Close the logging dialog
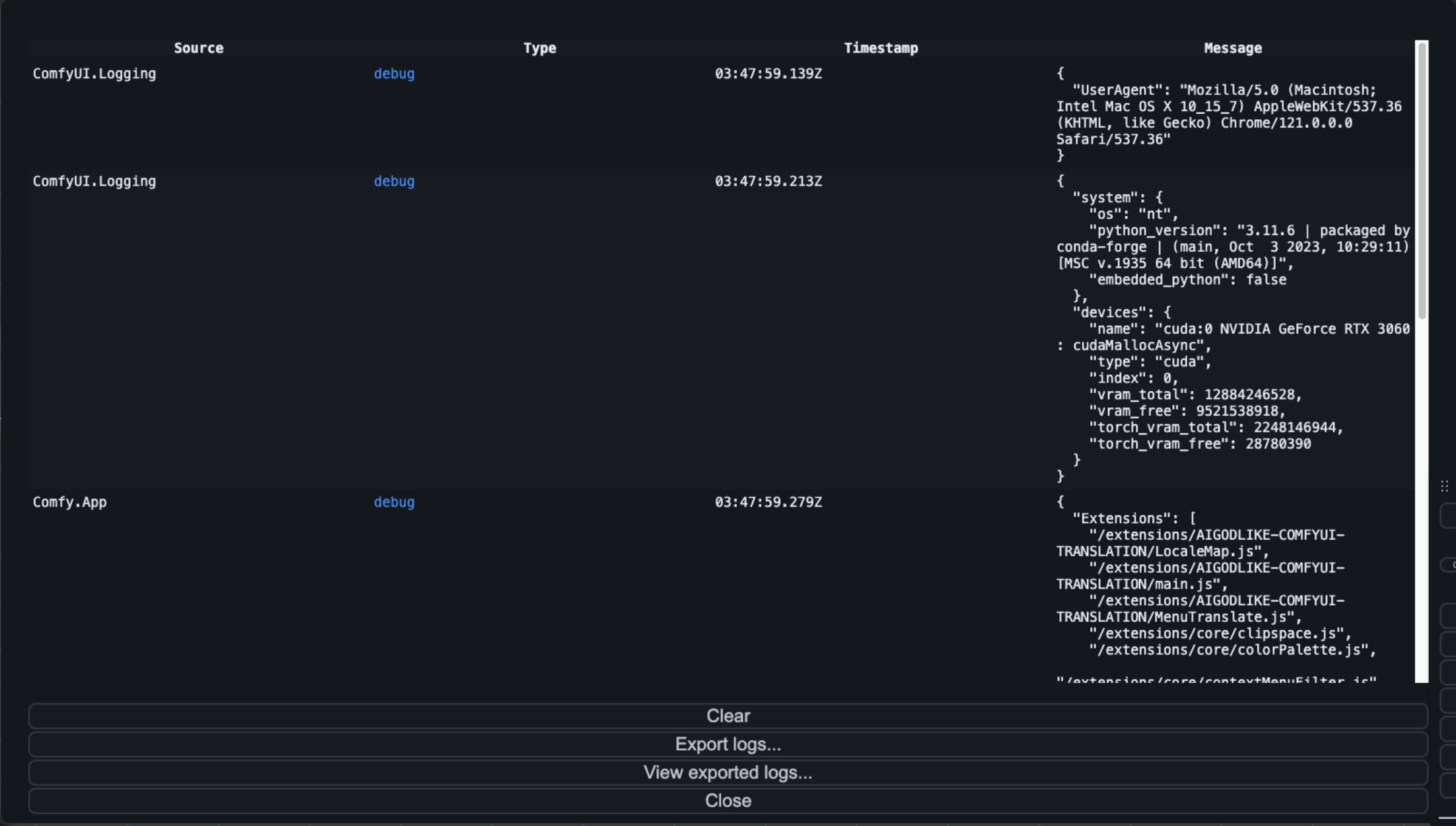This screenshot has width=1456, height=826. pos(728,801)
